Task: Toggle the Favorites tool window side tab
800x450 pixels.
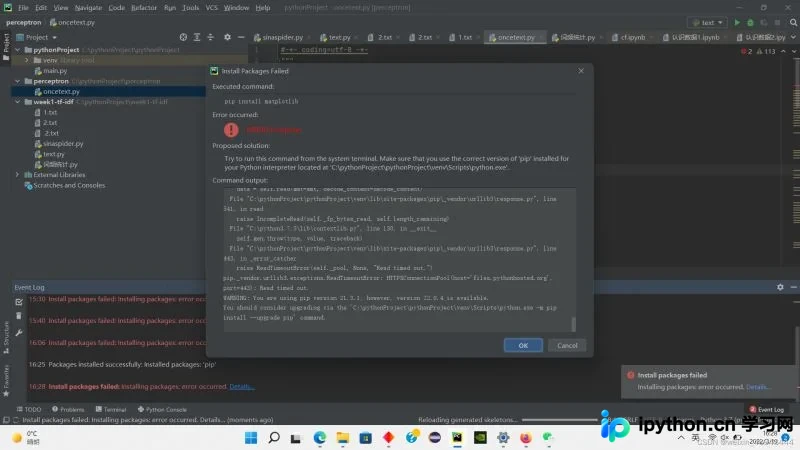Action: (6, 381)
